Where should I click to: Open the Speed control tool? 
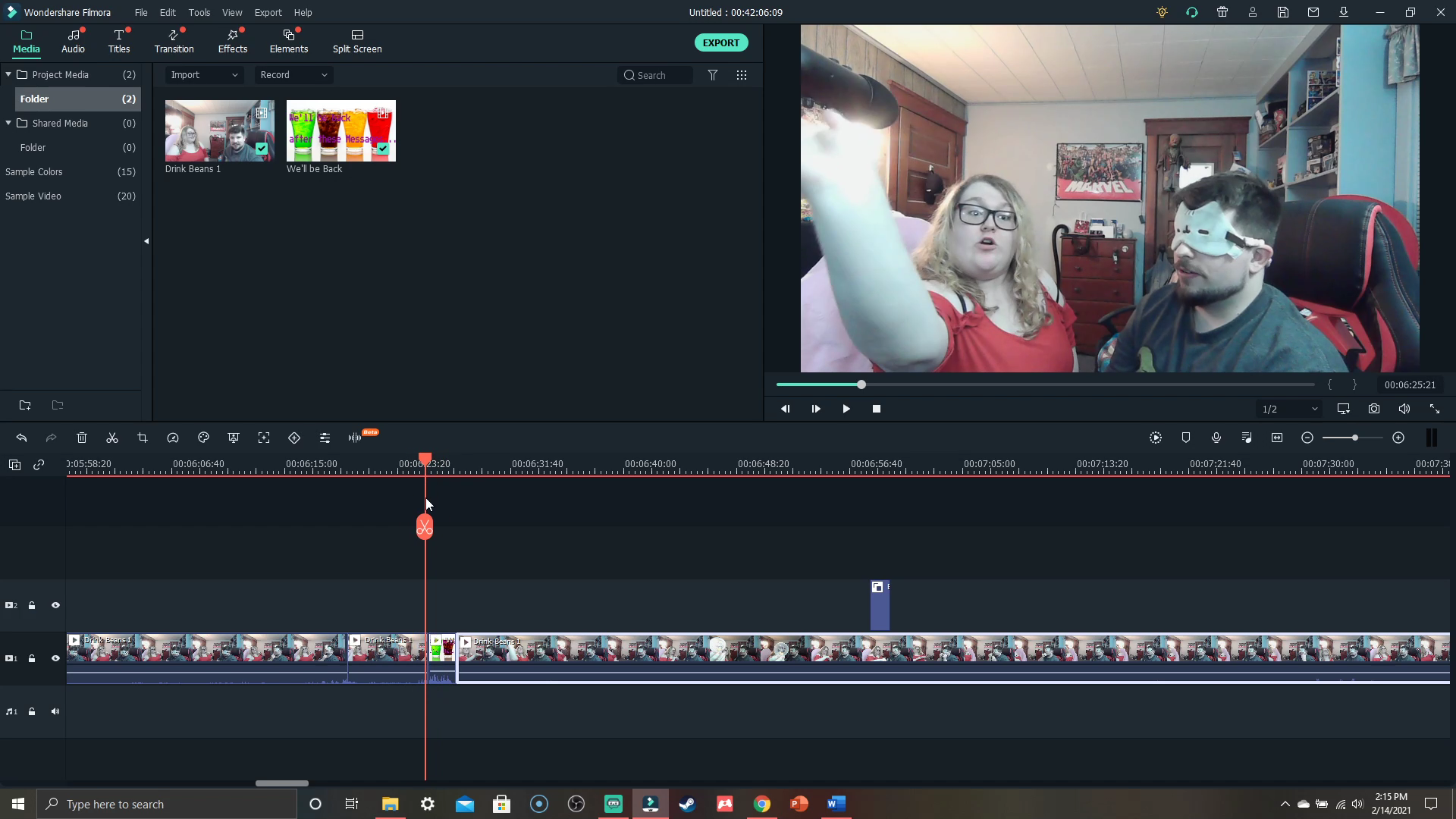[173, 438]
